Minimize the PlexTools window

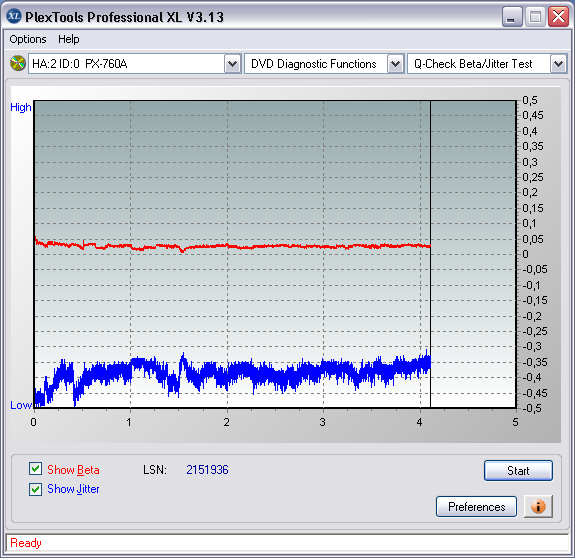512,17
